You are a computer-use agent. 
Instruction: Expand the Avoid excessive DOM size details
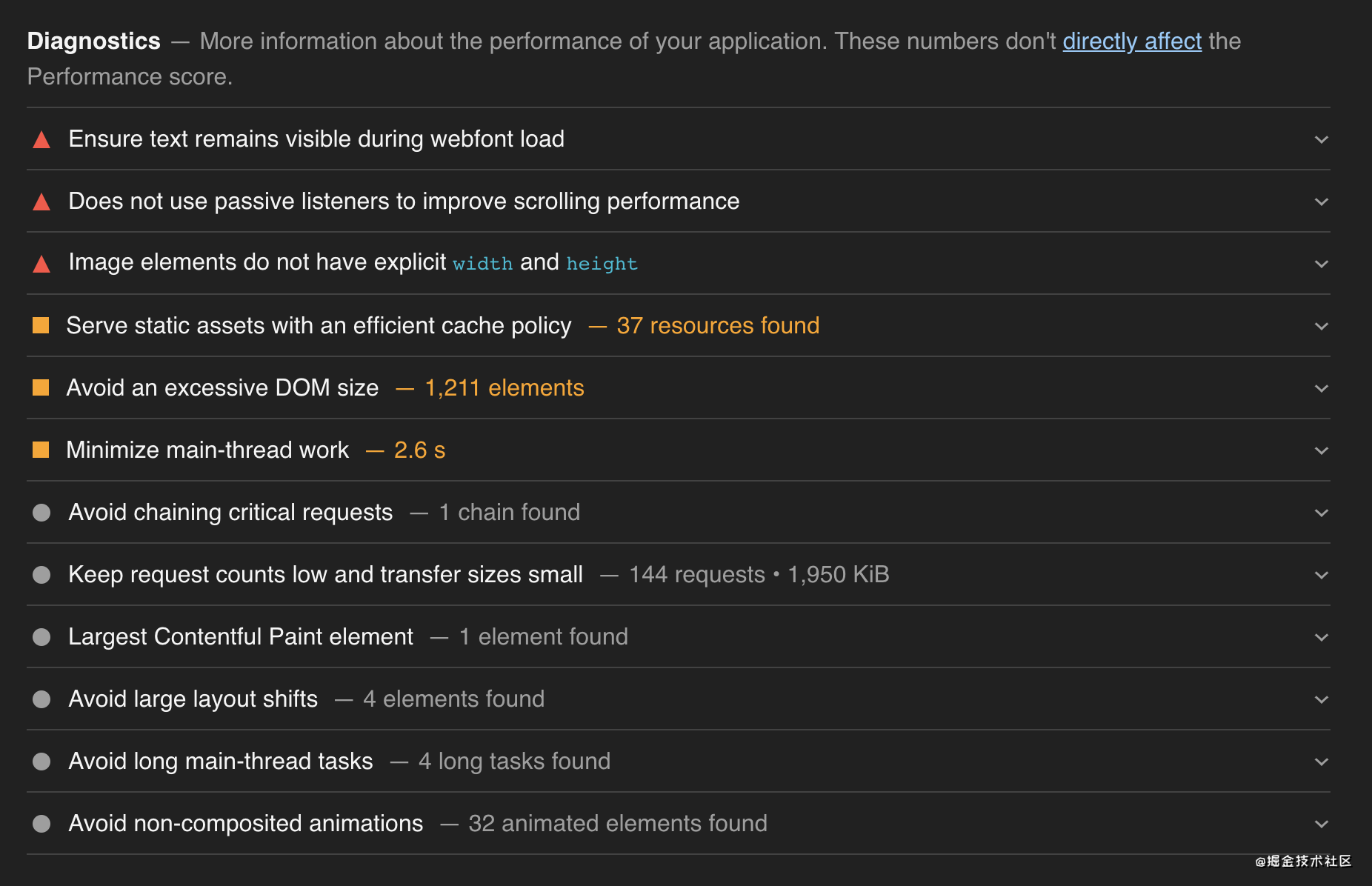point(1322,387)
